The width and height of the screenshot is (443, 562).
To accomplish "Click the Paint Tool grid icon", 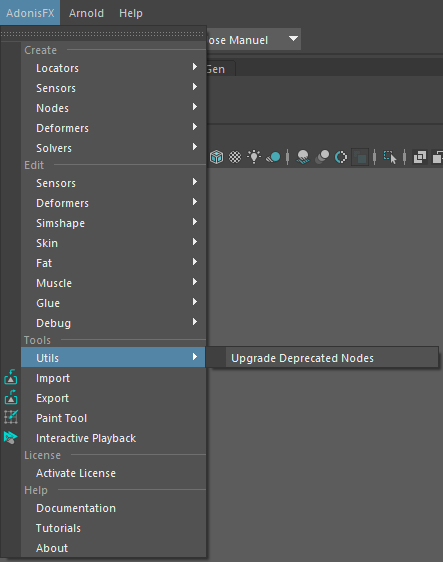I will (11, 417).
